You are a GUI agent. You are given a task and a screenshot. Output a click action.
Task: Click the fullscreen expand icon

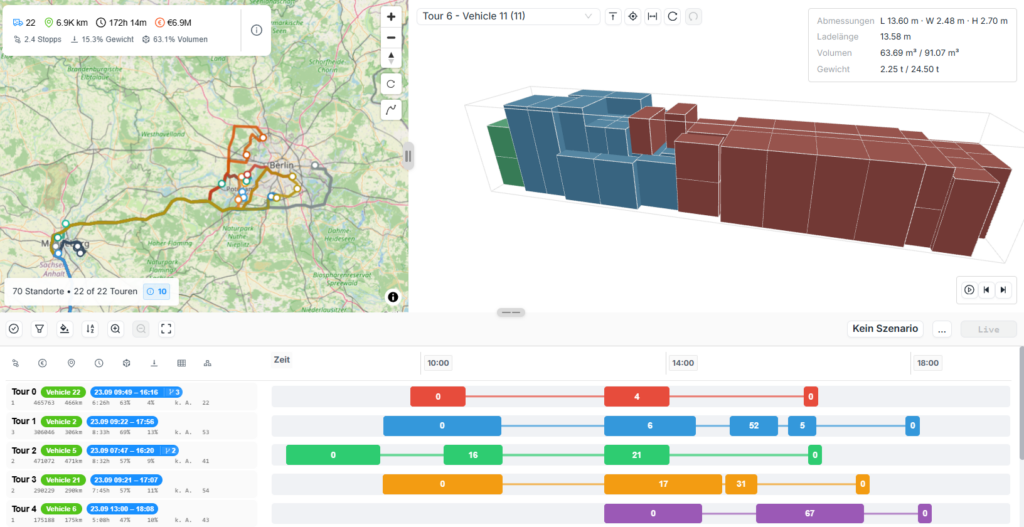(167, 329)
